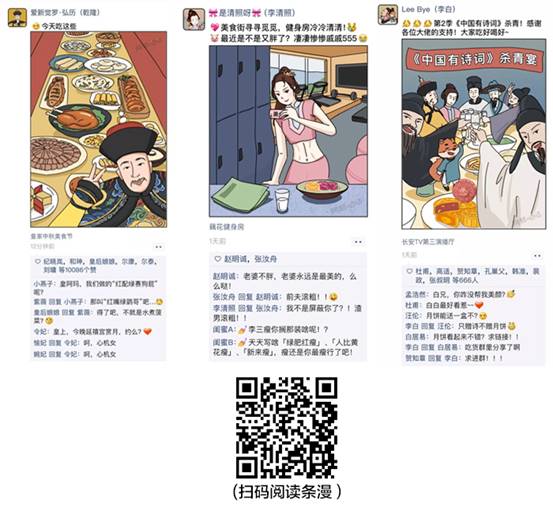553x507 pixels.
Task: Enlarge the 中国有诗词 wrap banquet picture
Action: (474, 134)
